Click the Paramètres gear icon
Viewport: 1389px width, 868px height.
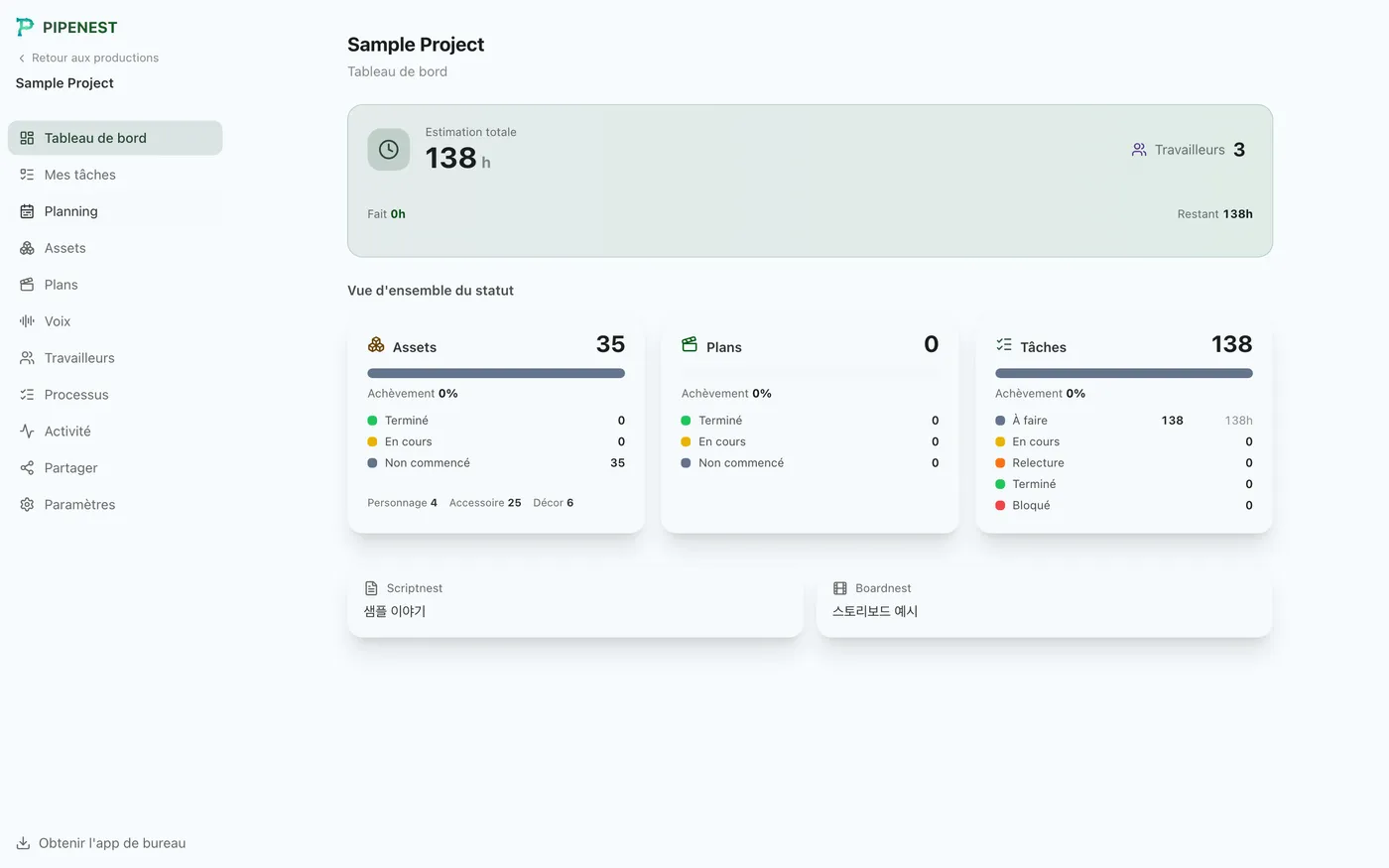(27, 505)
